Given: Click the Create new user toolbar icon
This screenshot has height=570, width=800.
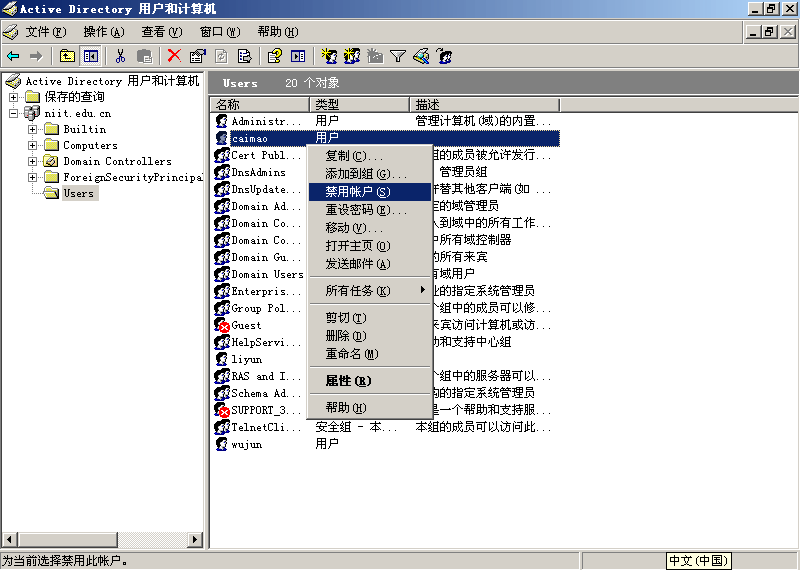Looking at the screenshot, I should (x=329, y=56).
